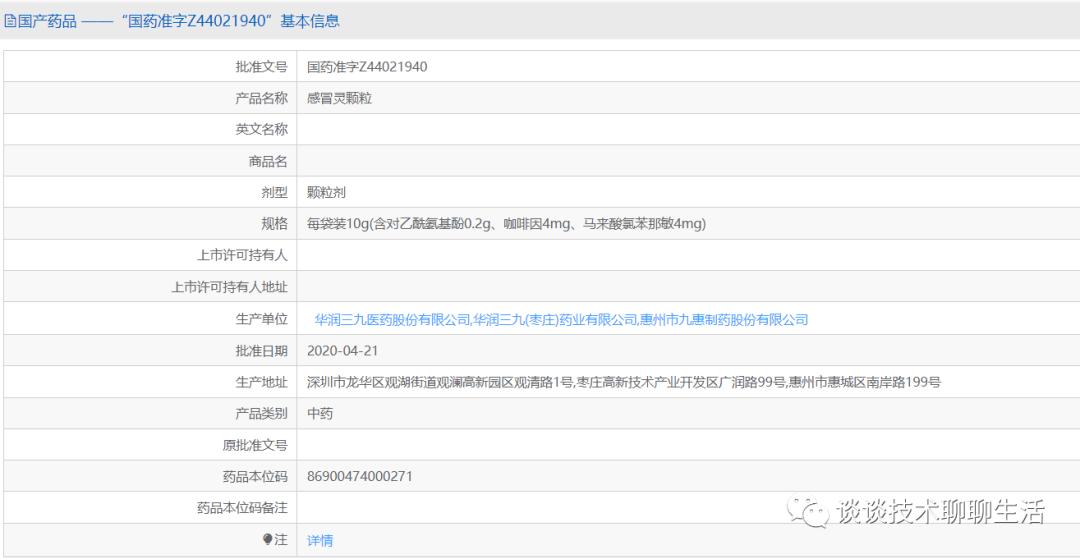Click the bulb icon beside 注 label
The image size is (1080, 559).
tap(267, 540)
